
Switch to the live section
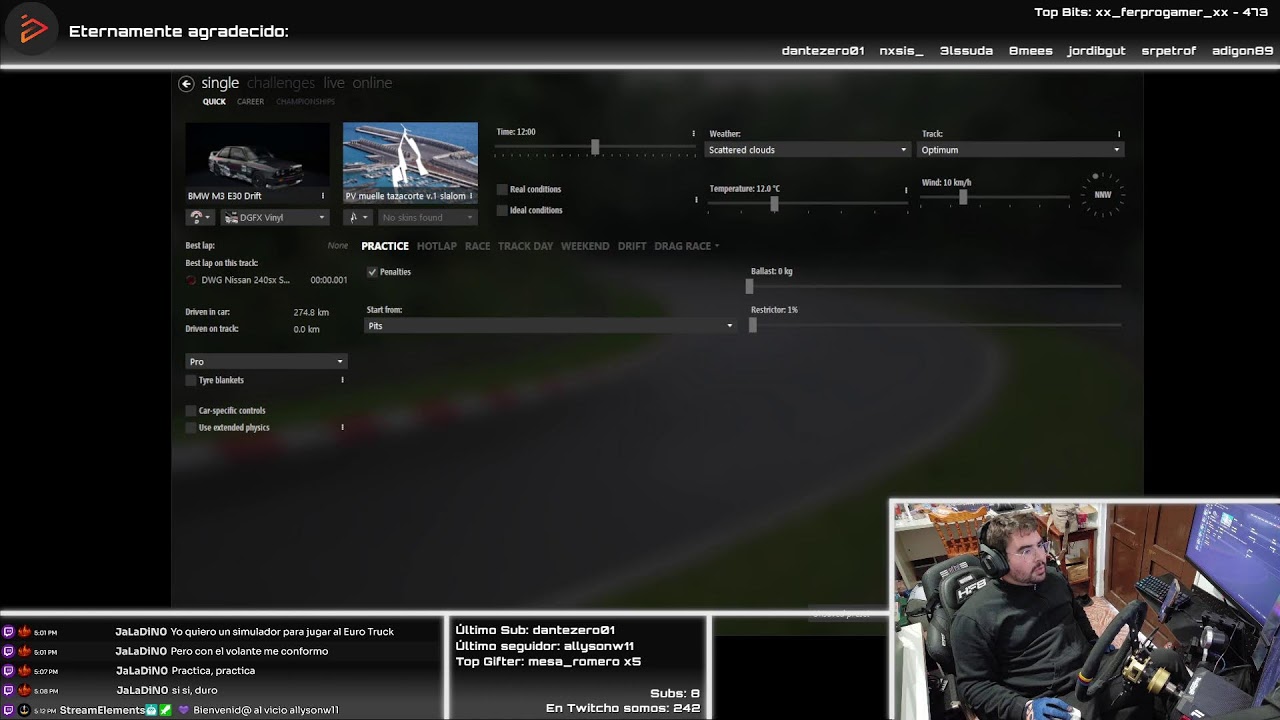334,83
